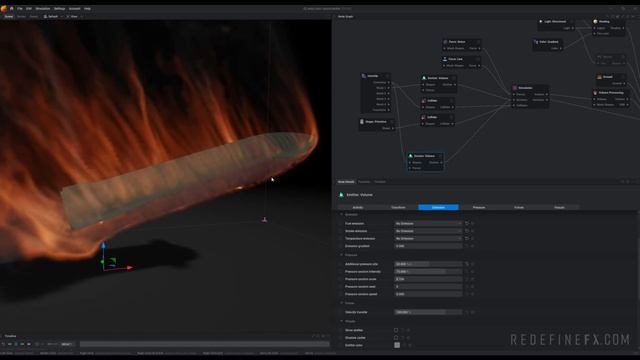Click the reset icon beside Smoke emission
640x360 pixels.
click(x=467, y=231)
